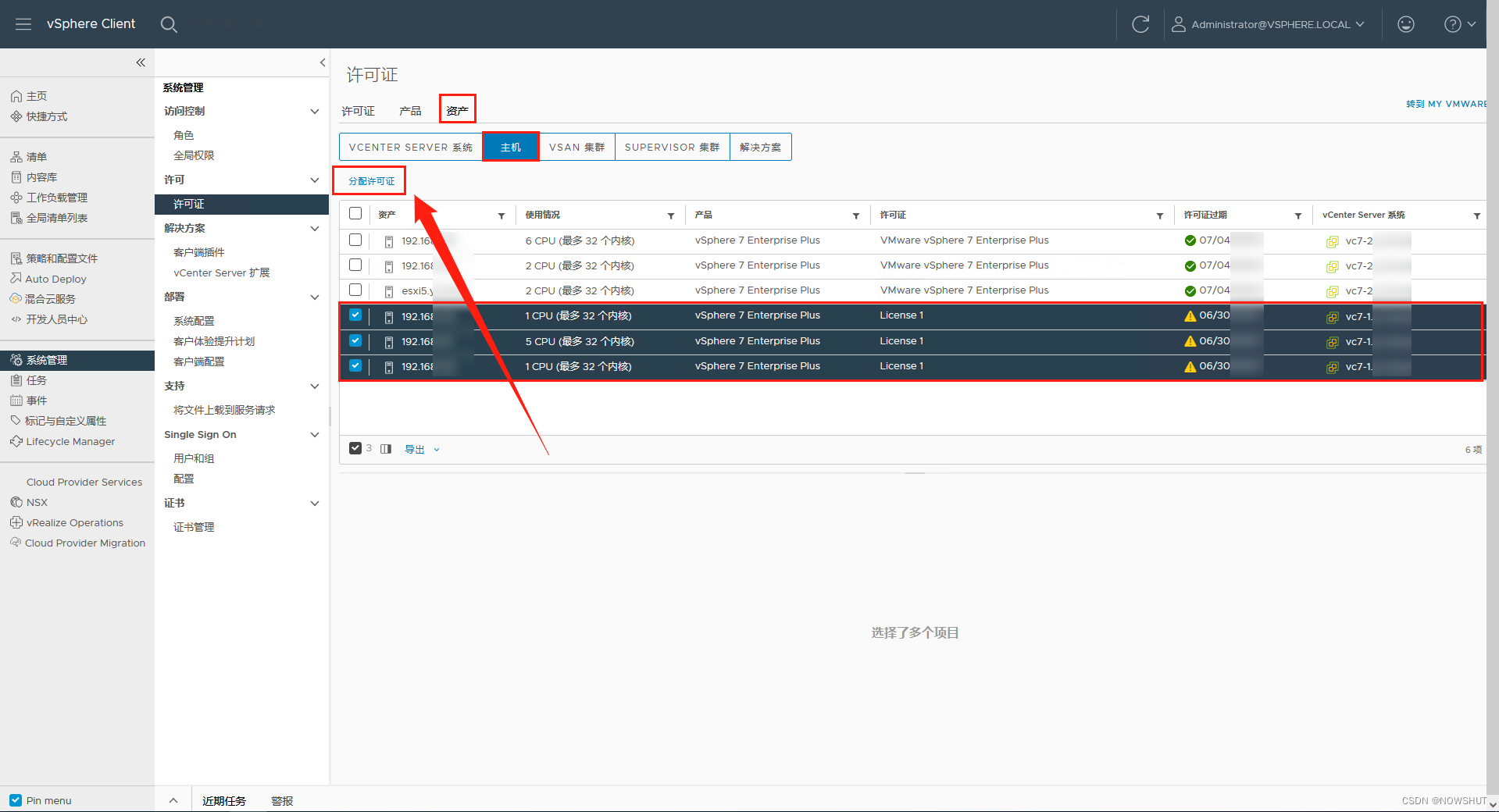Screen dimensions: 1499x812
Task: Filter the 产品 column
Action: point(856,215)
